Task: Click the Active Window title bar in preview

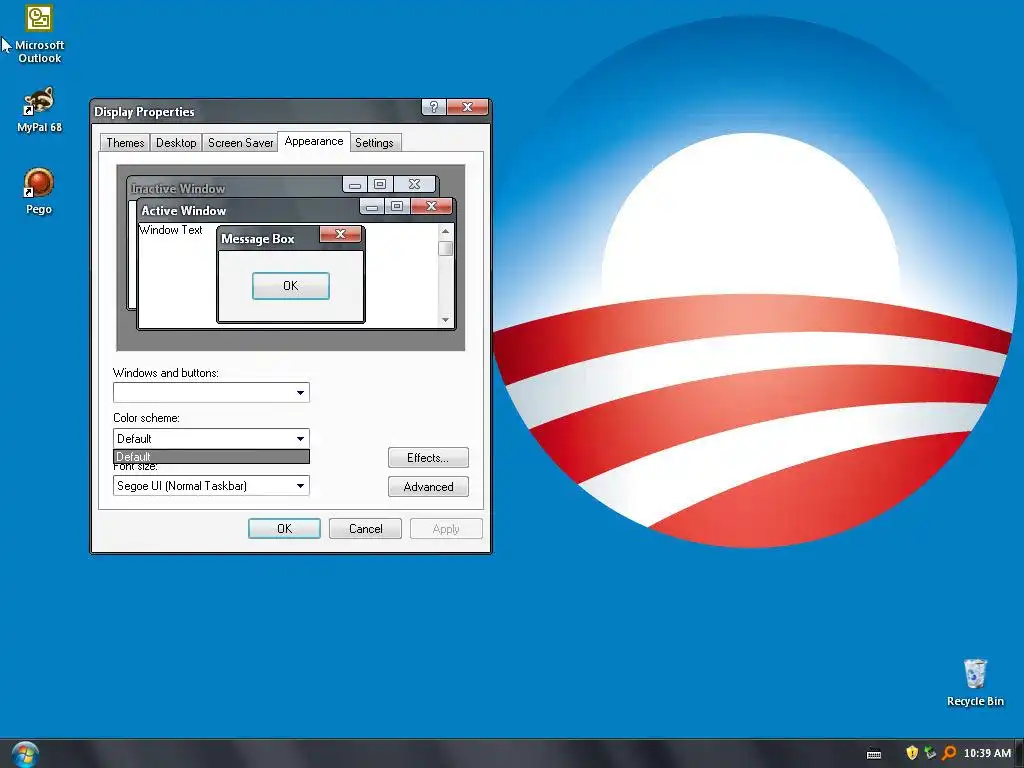Action: (248, 210)
